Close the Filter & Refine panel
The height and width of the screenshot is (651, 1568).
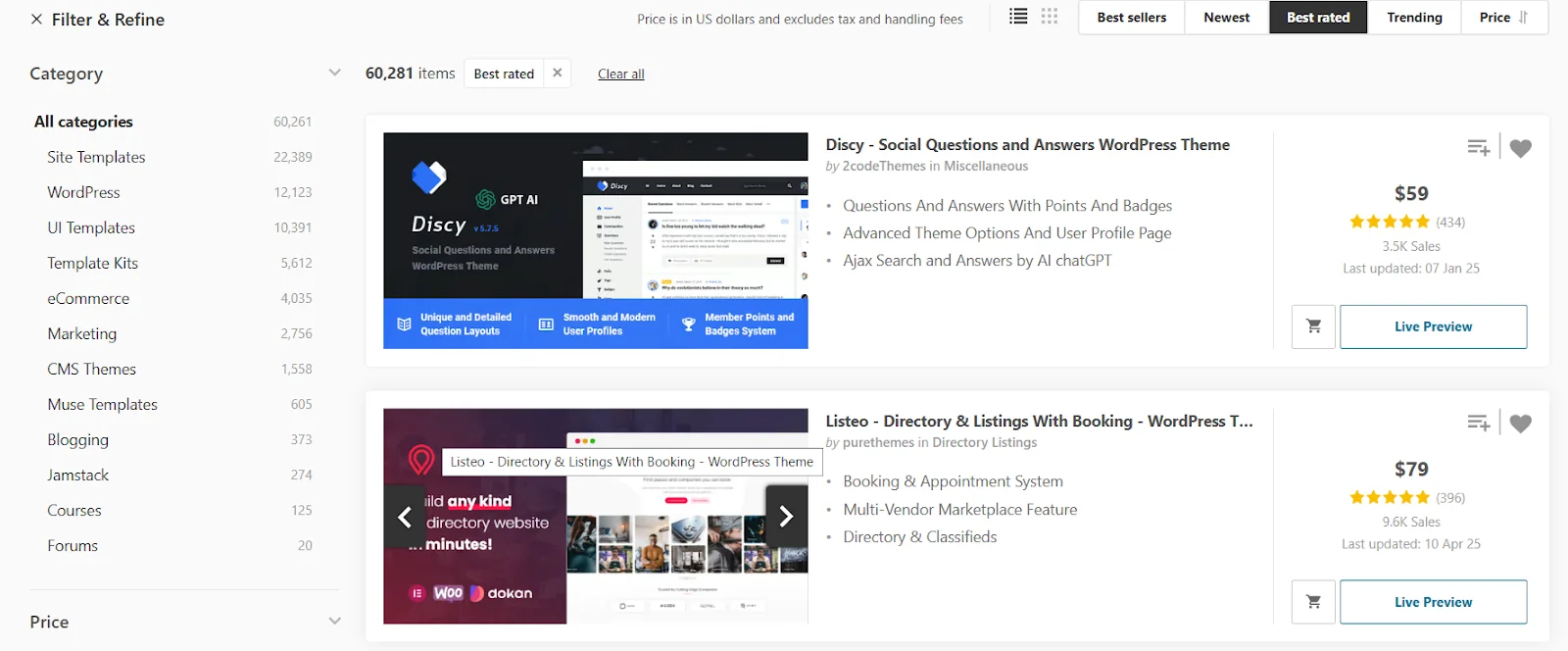click(36, 19)
